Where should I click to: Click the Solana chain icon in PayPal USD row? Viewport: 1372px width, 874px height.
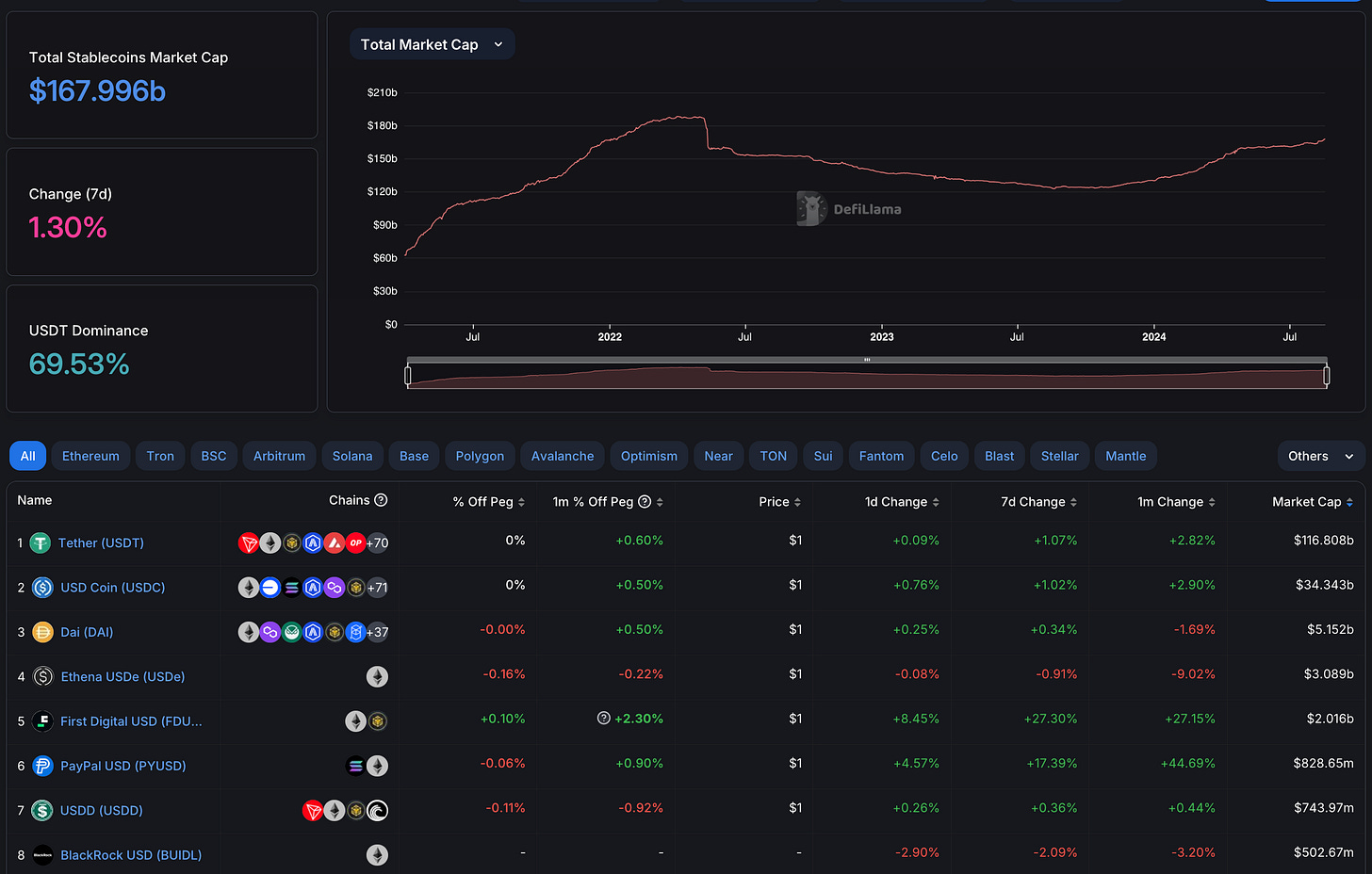[355, 766]
